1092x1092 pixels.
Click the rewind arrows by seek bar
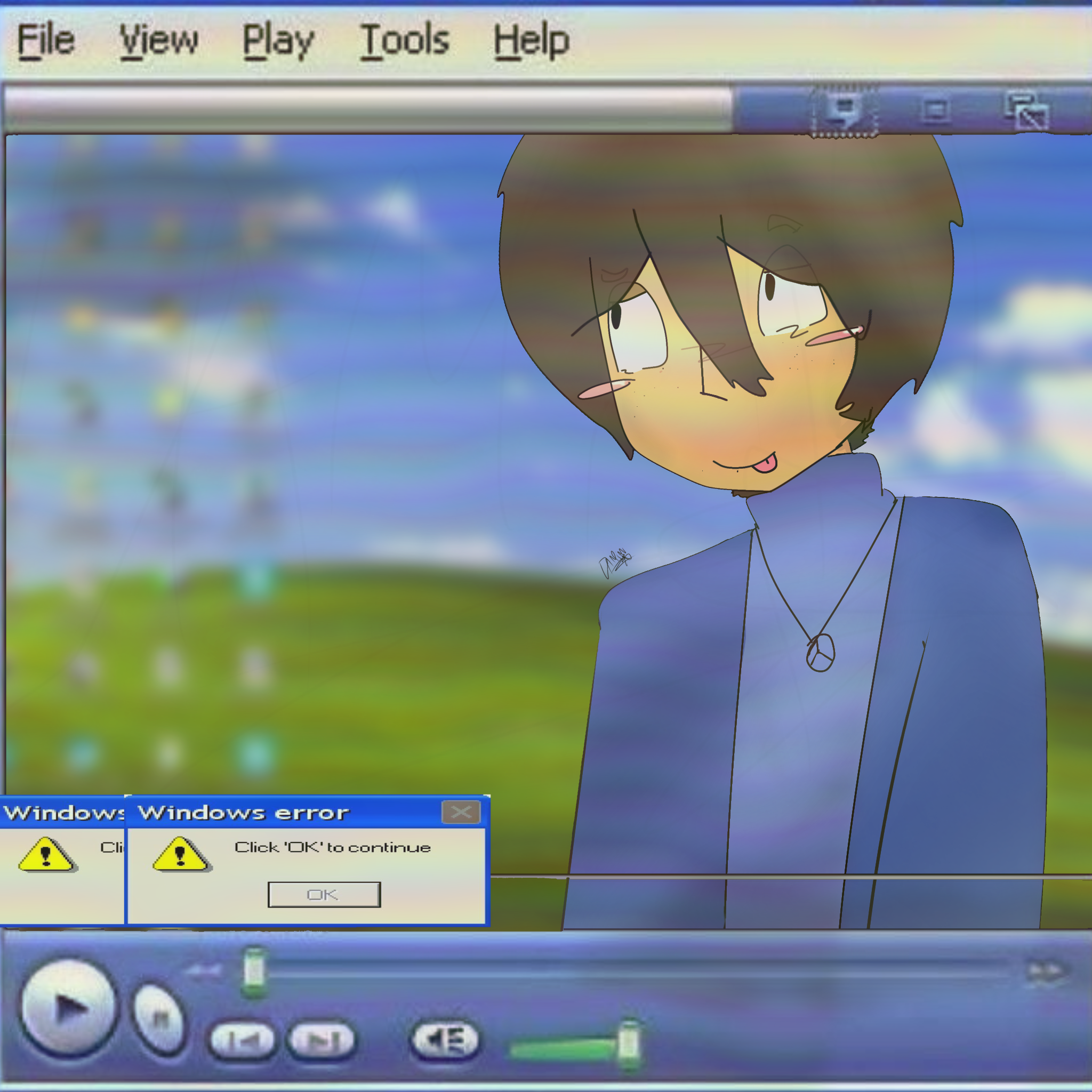coord(204,971)
